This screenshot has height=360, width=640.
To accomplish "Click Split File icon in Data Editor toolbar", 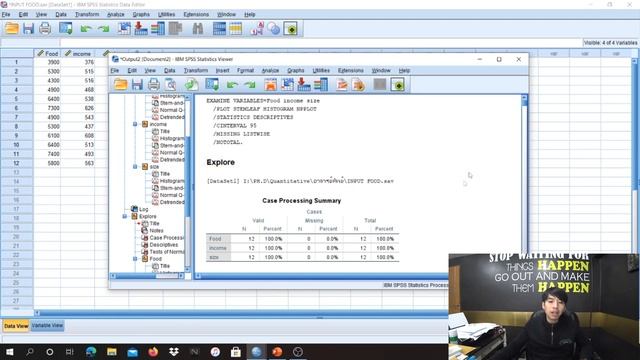I will [219, 29].
